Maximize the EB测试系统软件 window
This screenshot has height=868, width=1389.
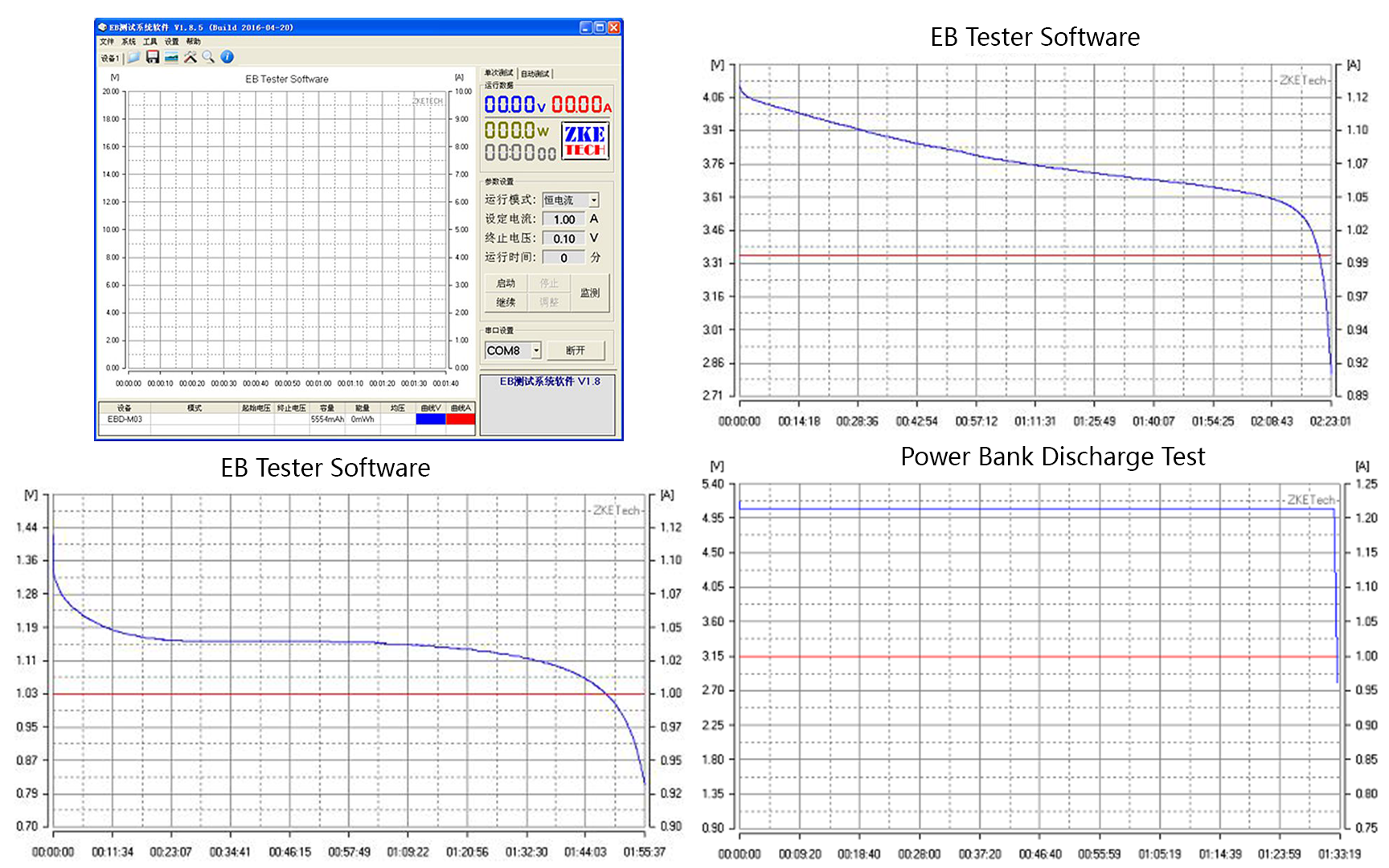click(600, 27)
